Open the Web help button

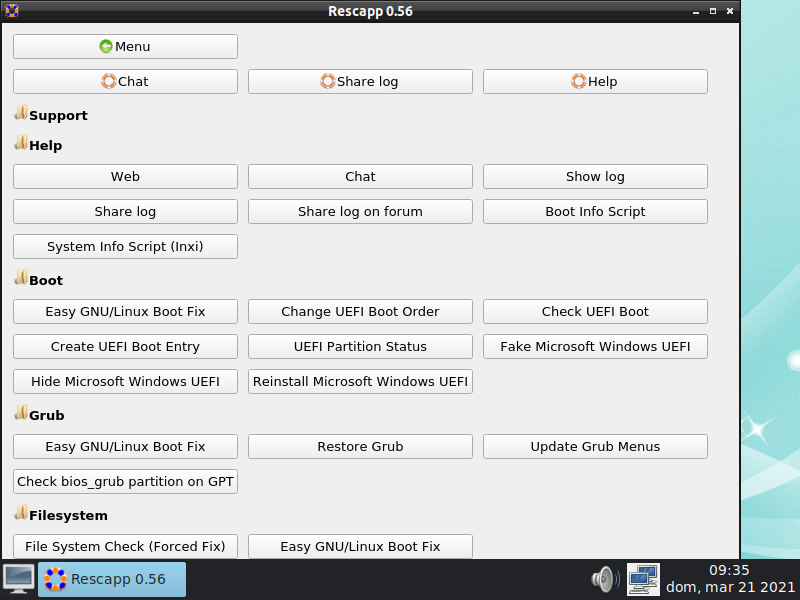pyautogui.click(x=125, y=177)
